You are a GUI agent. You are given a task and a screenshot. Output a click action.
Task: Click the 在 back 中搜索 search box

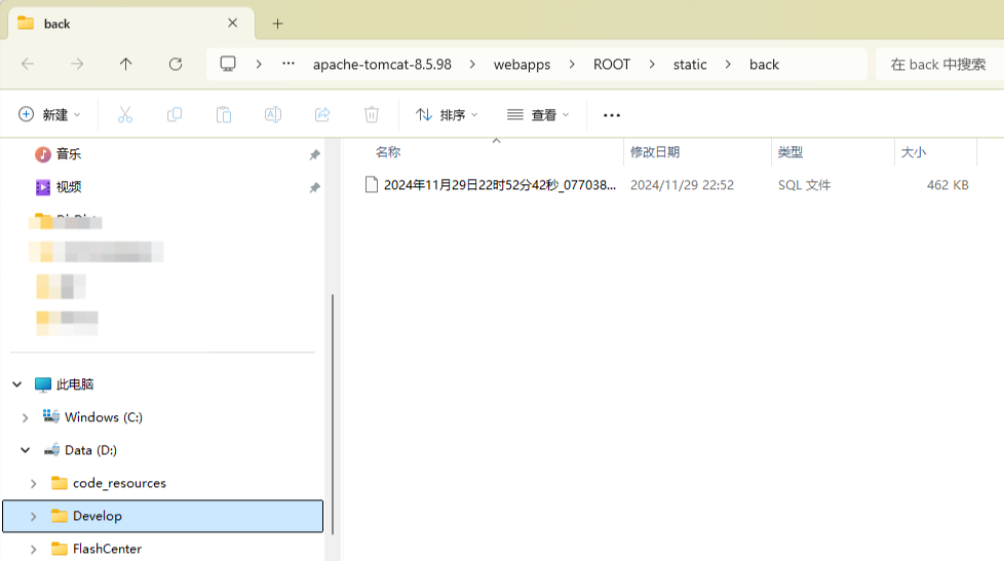(x=938, y=65)
